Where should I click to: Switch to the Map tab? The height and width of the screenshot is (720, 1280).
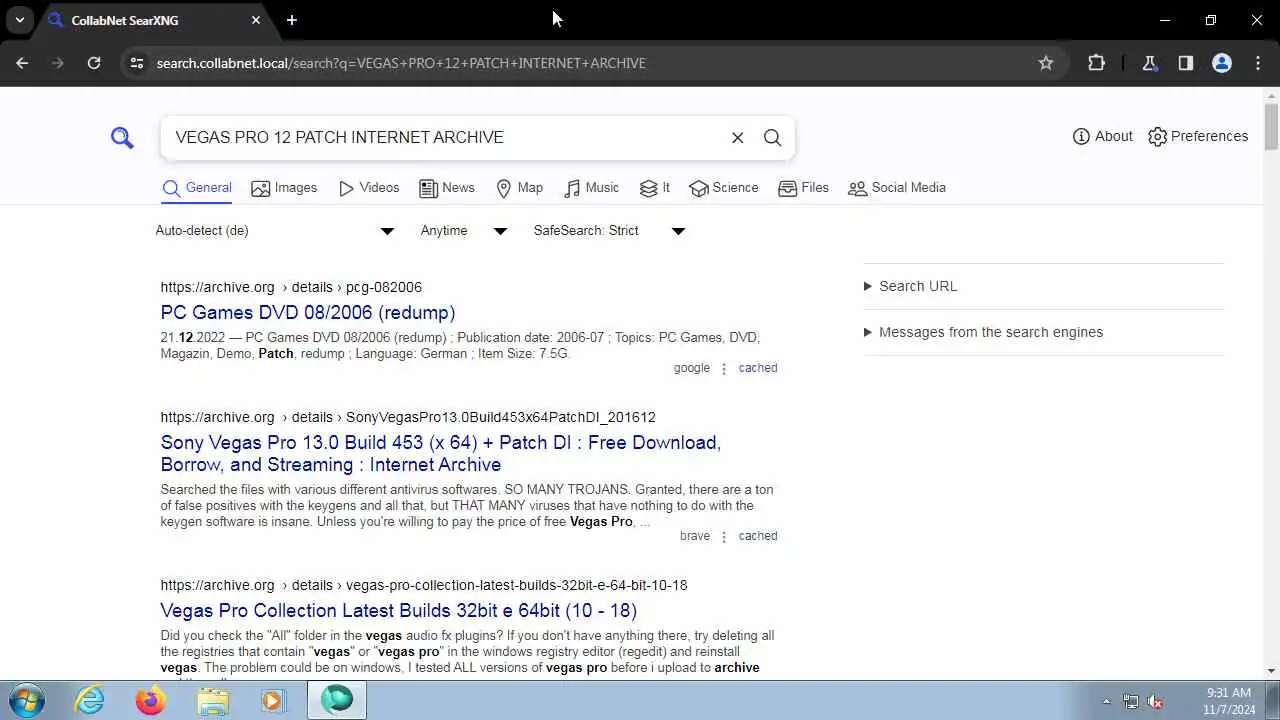click(520, 188)
